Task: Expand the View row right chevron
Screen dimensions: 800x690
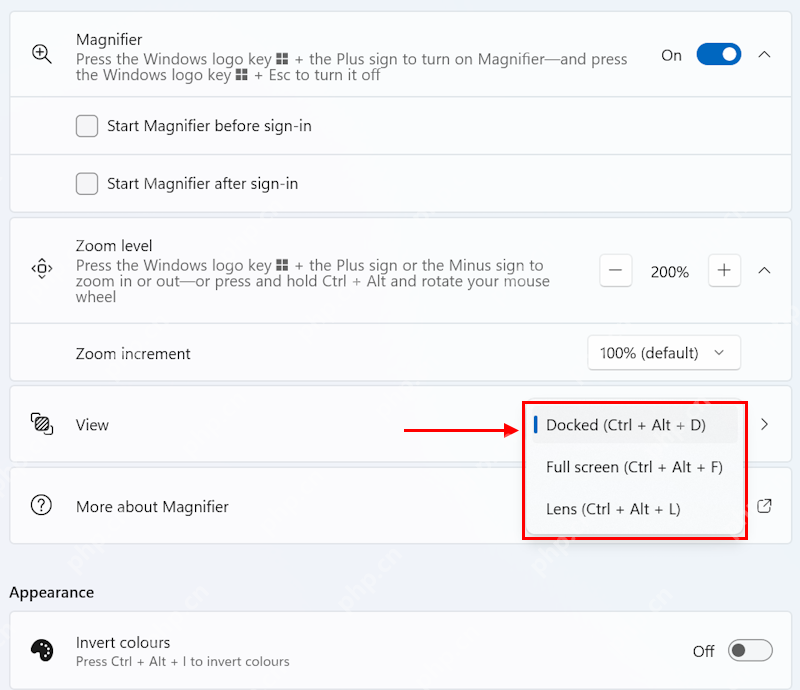Action: (x=764, y=424)
